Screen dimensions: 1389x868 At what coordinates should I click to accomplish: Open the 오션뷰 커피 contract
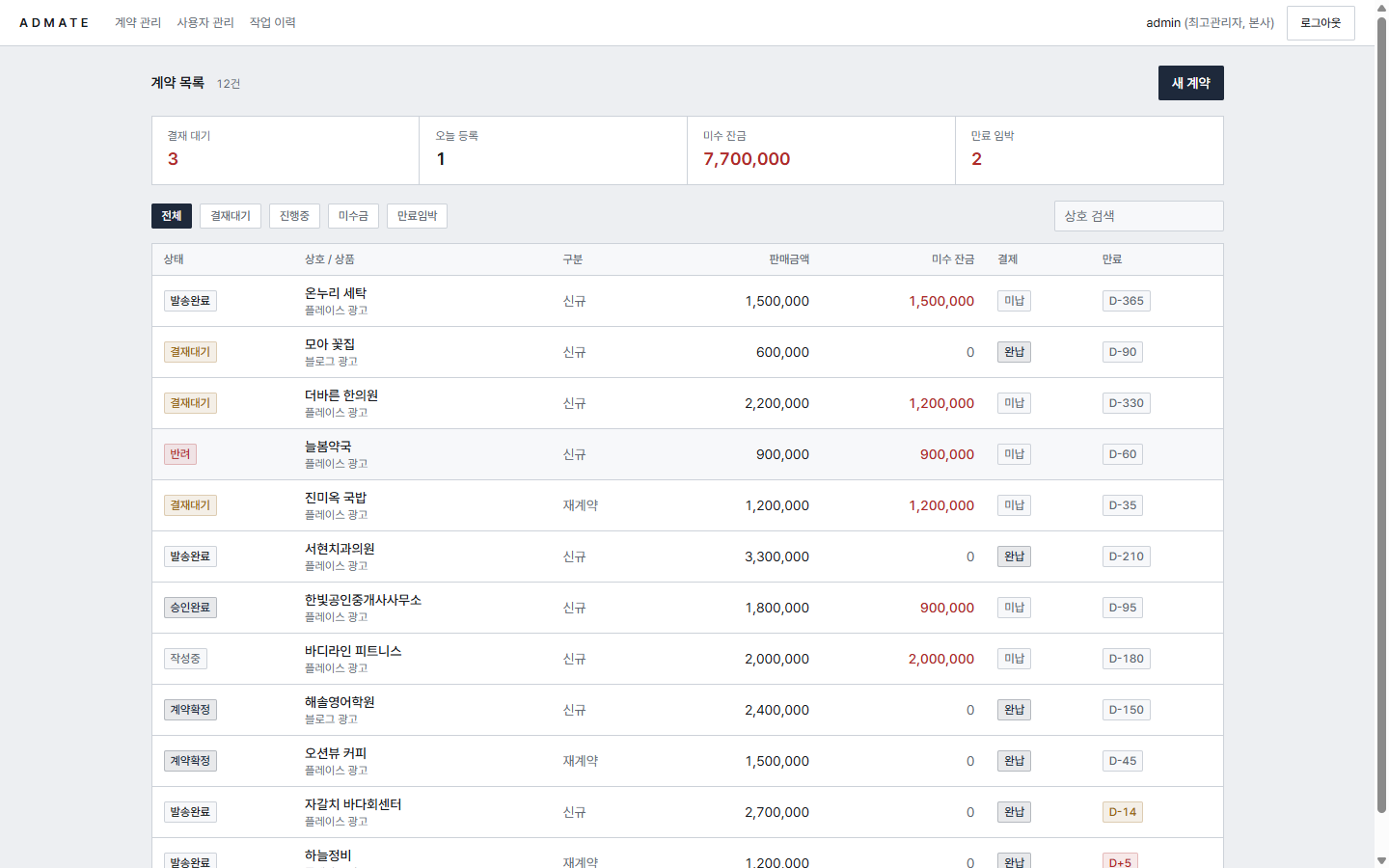[336, 753]
